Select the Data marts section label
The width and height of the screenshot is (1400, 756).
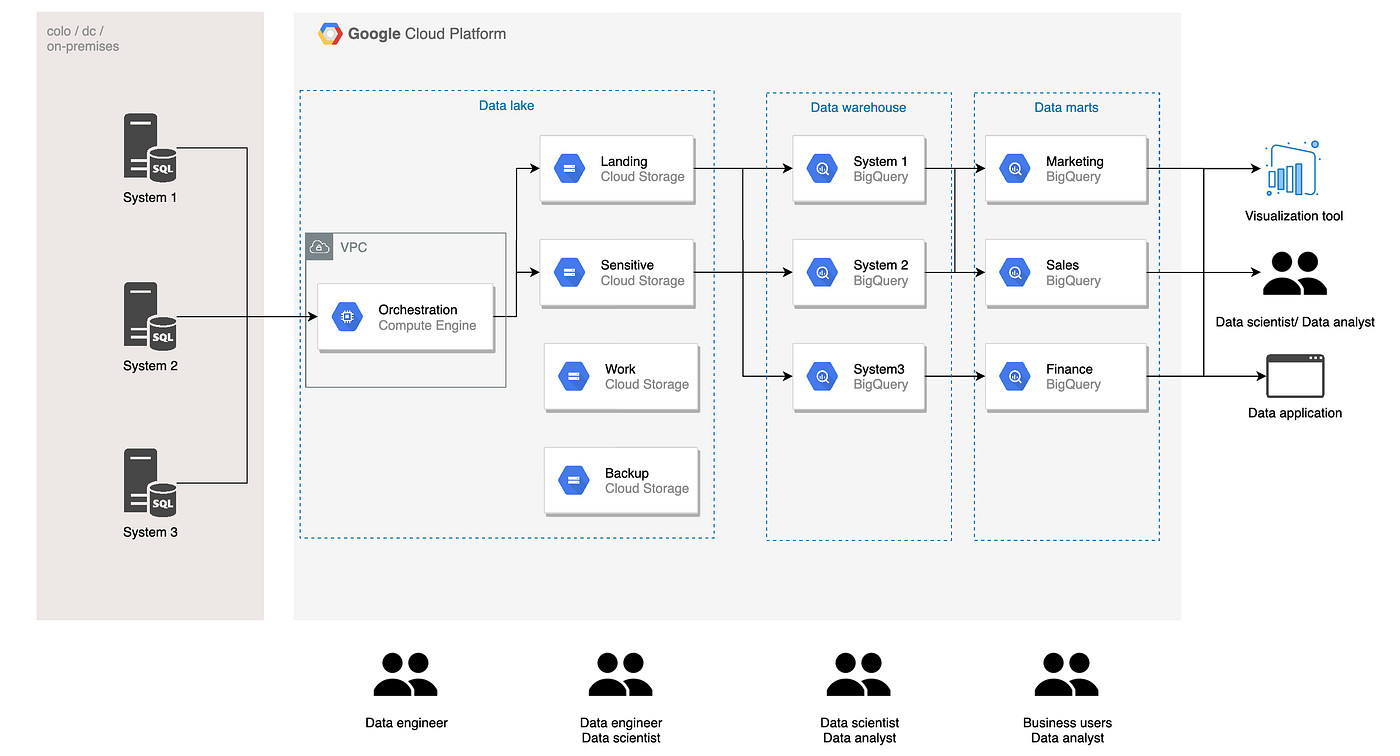point(1066,107)
